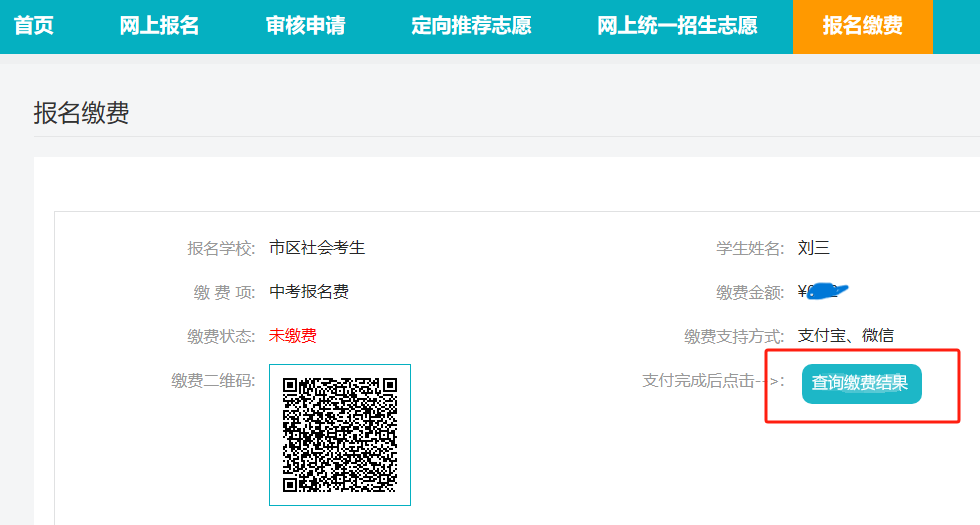Click the 报名缴费 page heading
The width and height of the screenshot is (980, 525).
[x=81, y=113]
